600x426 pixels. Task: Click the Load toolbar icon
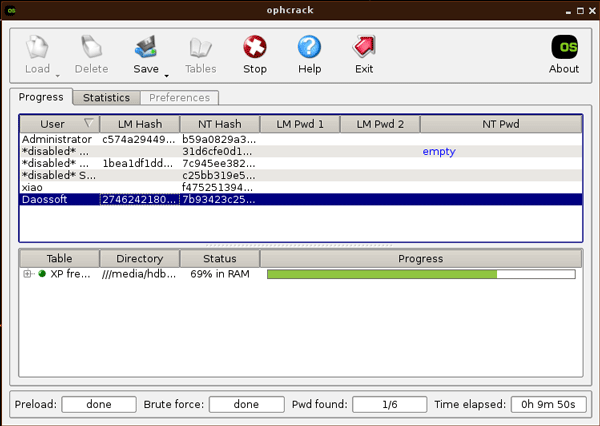click(37, 48)
